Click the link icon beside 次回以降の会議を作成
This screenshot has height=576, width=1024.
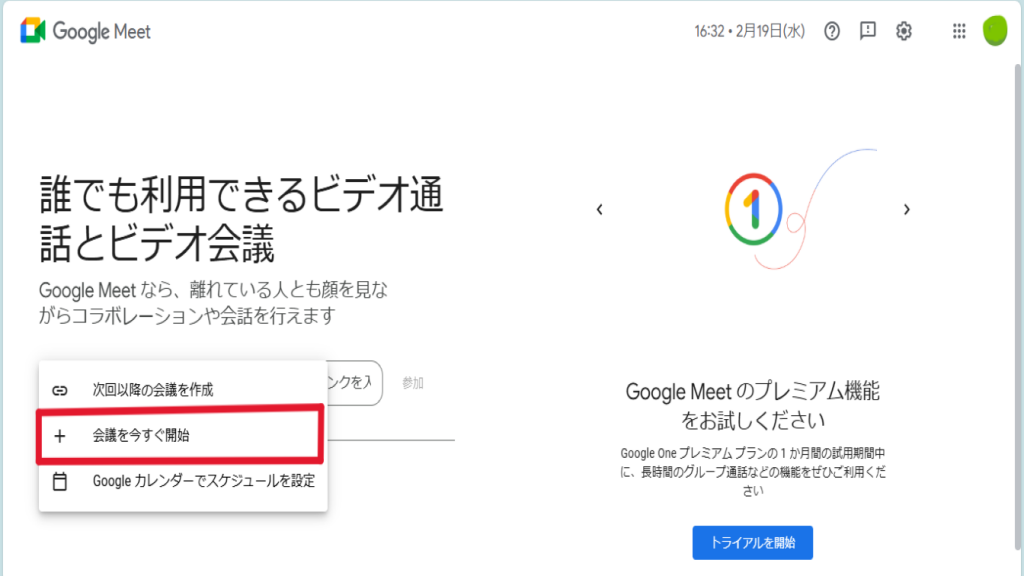pos(59,391)
